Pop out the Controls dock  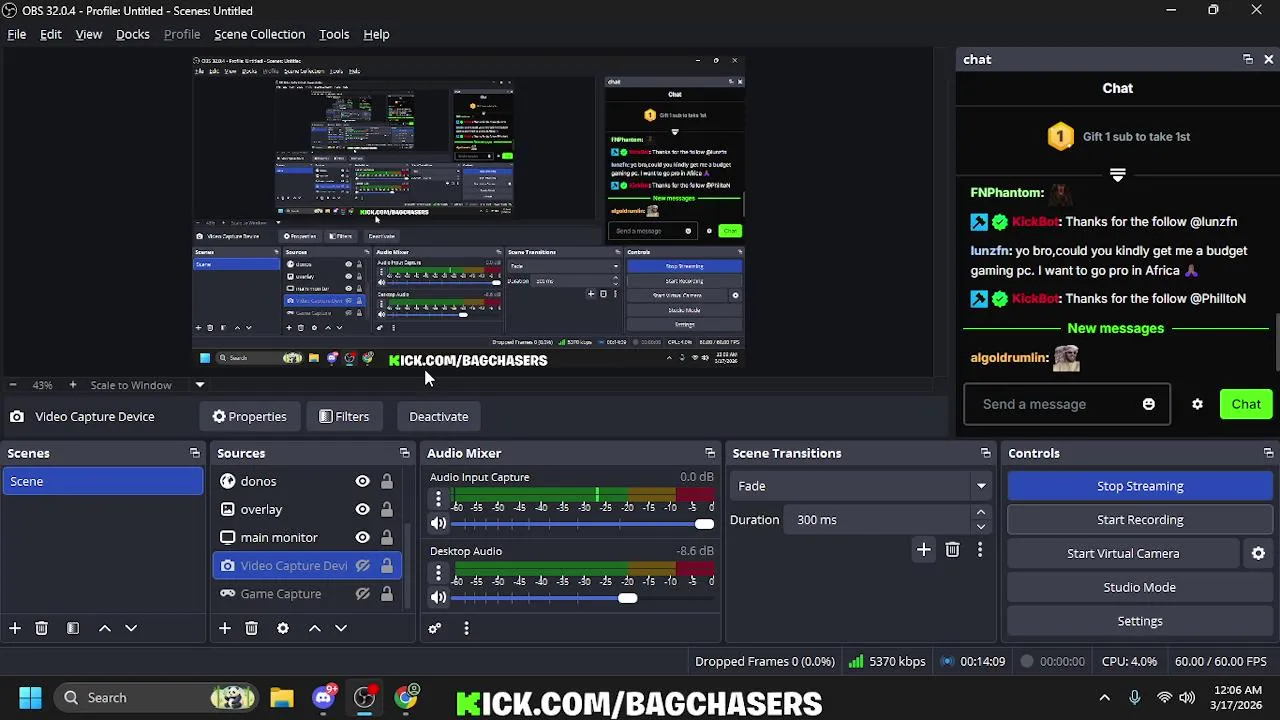(x=1268, y=453)
